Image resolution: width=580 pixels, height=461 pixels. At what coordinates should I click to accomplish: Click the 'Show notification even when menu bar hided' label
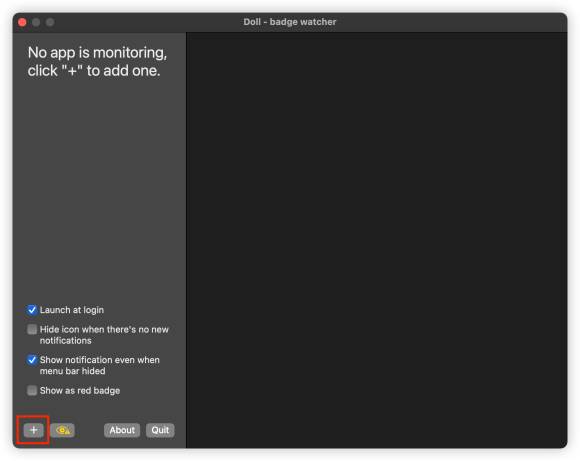(100, 365)
